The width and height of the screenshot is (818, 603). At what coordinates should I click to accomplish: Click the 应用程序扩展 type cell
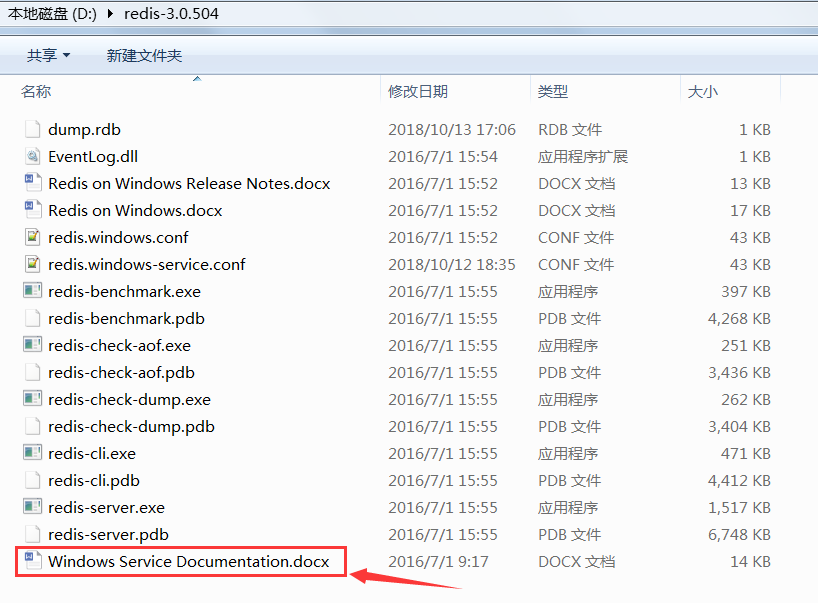point(583,156)
